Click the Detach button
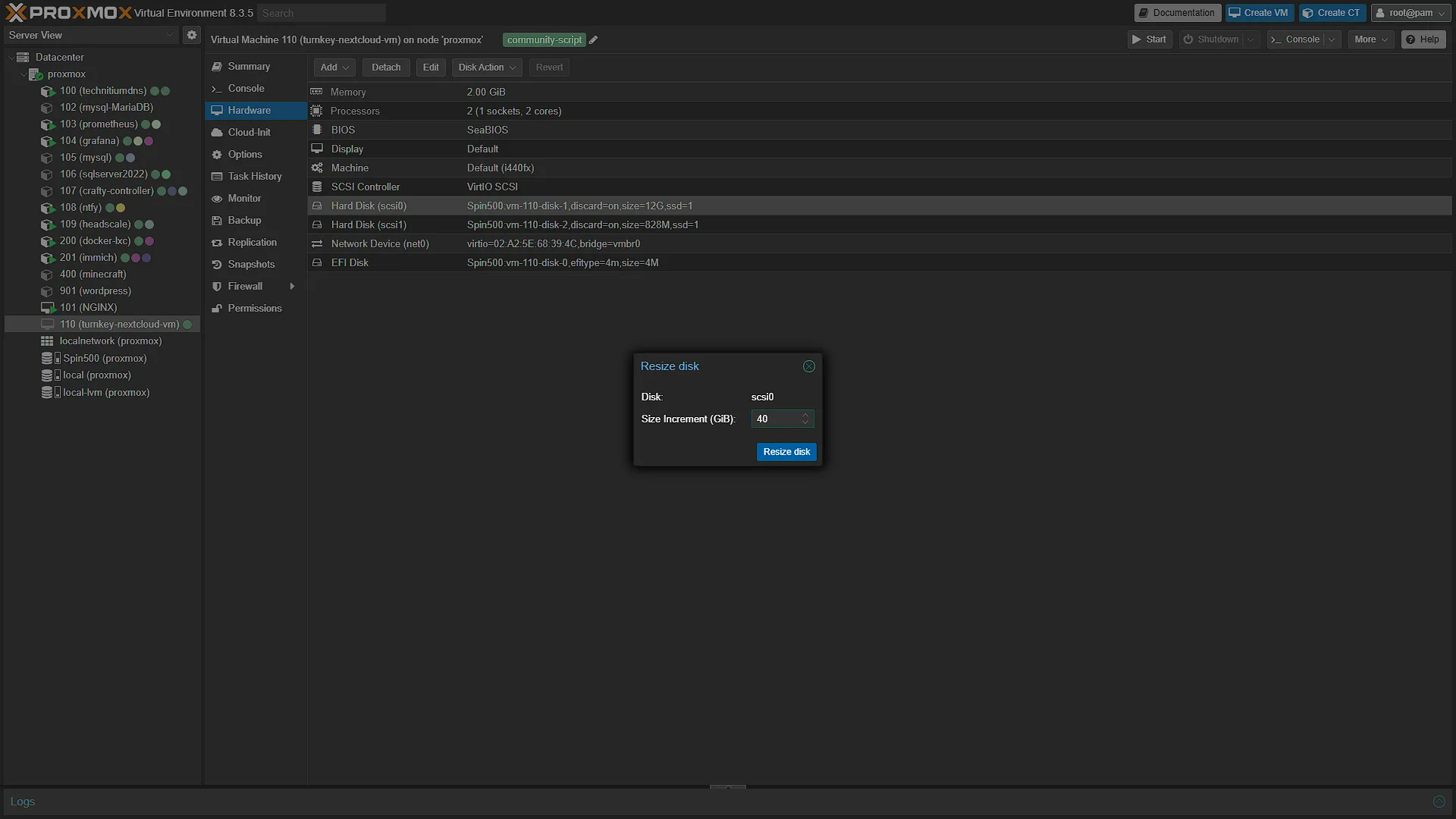This screenshot has height=819, width=1456. (386, 67)
